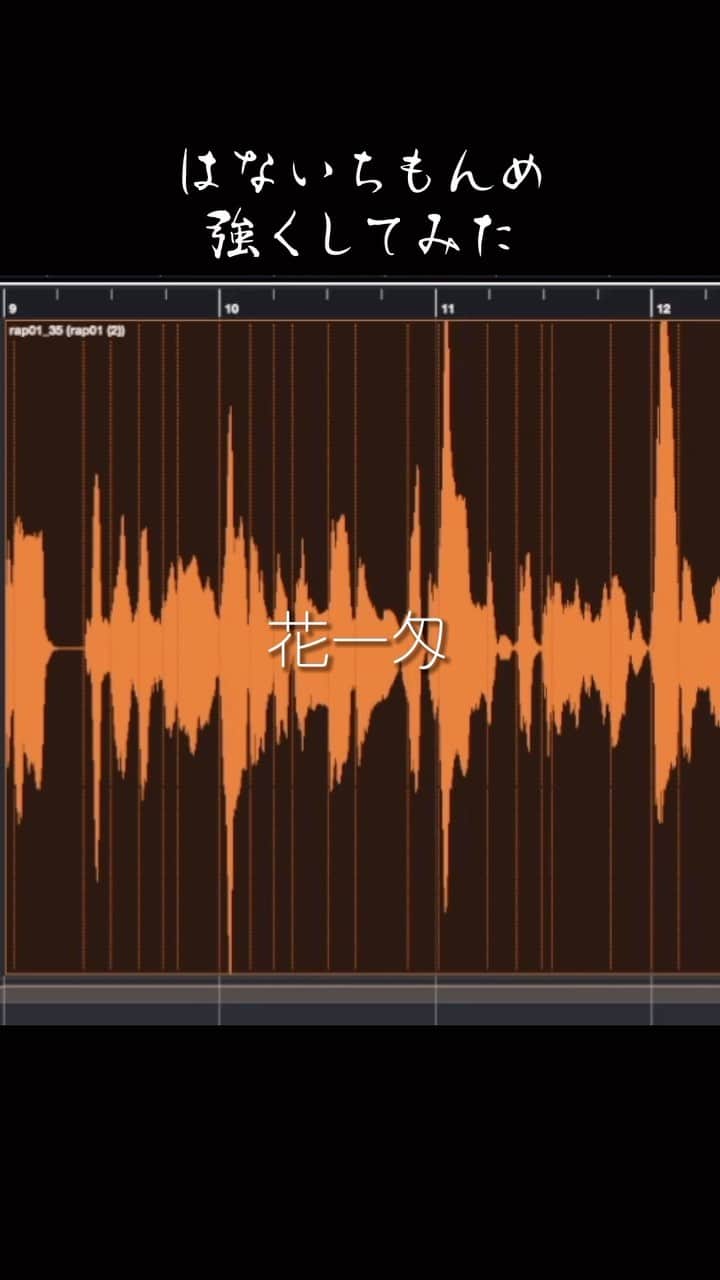This screenshot has width=720, height=1280.
Task: Select the rap01_35 audio clip label
Action: 66,329
